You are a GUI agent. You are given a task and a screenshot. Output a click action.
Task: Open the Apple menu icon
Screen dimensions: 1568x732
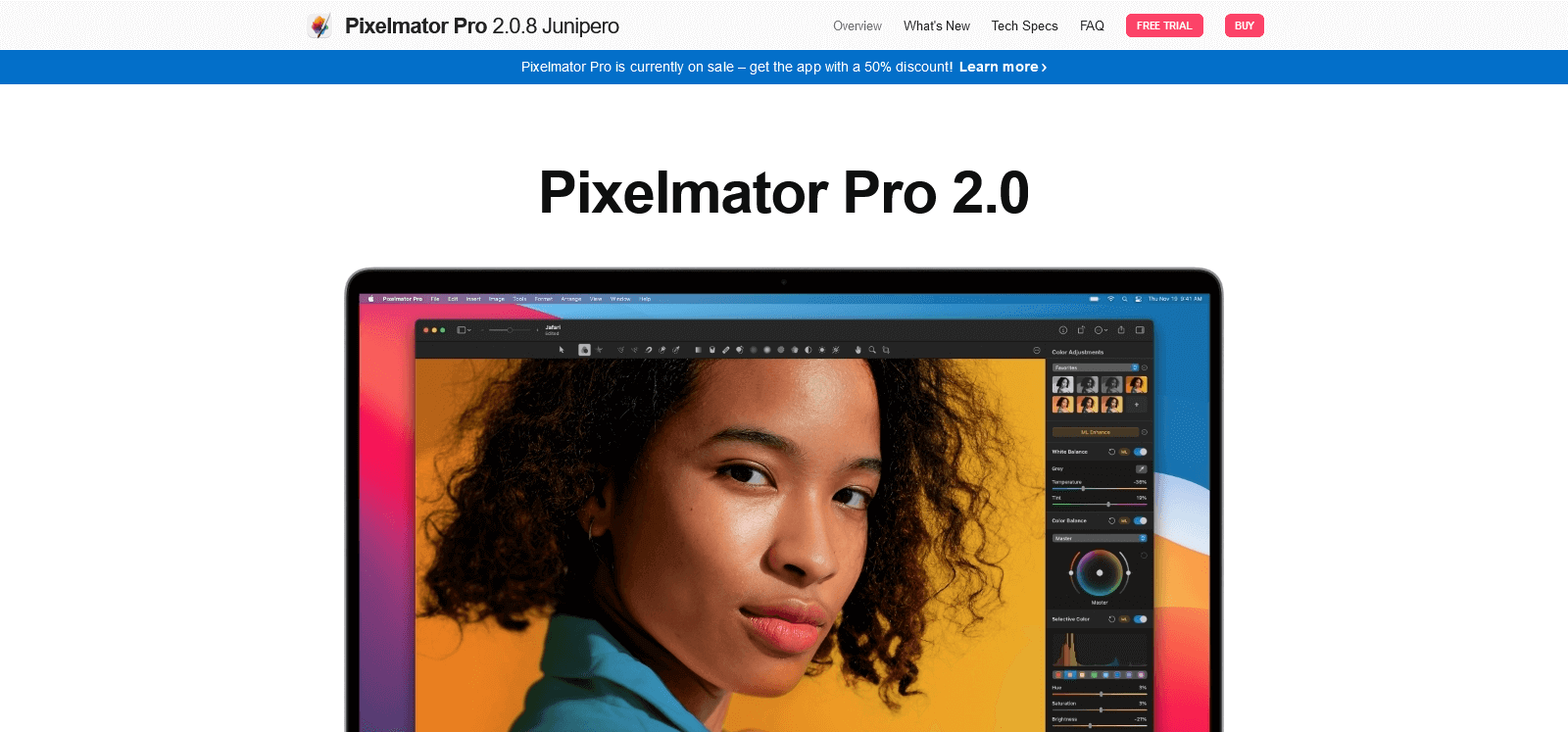370,299
